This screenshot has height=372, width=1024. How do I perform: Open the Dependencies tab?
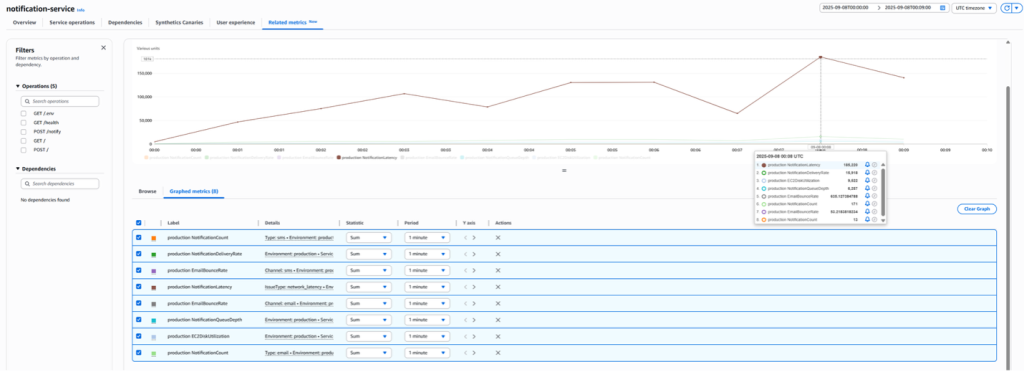(x=125, y=22)
